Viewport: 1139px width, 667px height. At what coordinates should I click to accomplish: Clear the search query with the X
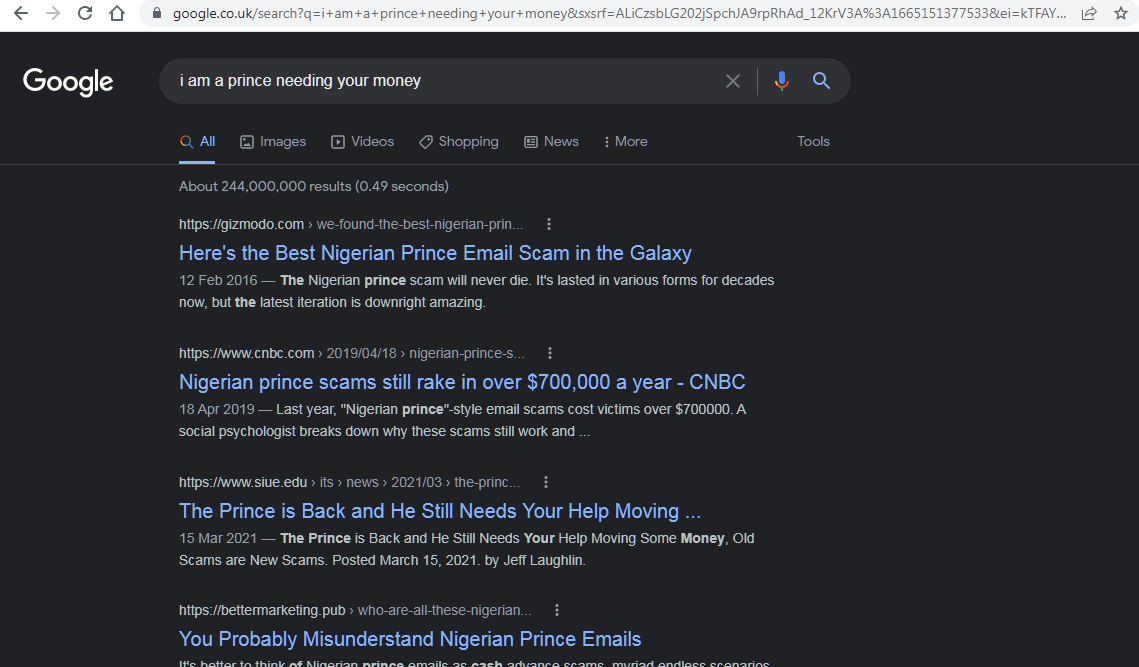(x=733, y=81)
